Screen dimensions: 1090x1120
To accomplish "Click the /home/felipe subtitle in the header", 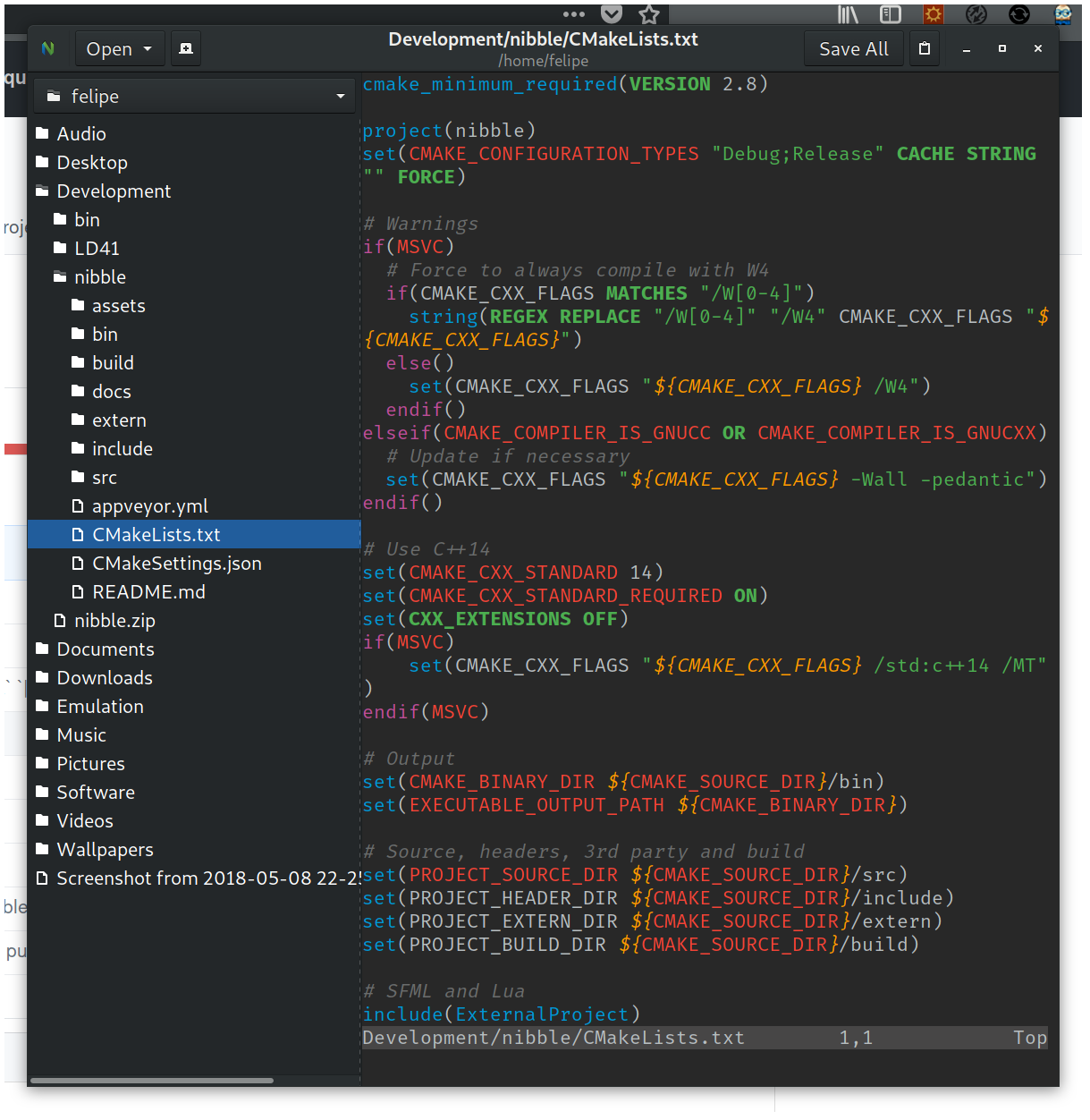I will point(544,61).
